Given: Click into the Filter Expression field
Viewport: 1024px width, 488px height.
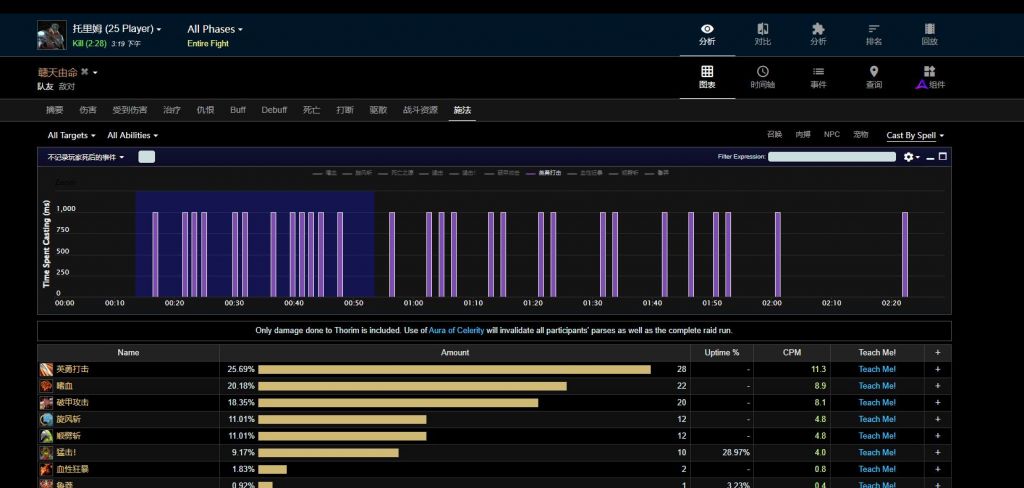Looking at the screenshot, I should pyautogui.click(x=831, y=157).
